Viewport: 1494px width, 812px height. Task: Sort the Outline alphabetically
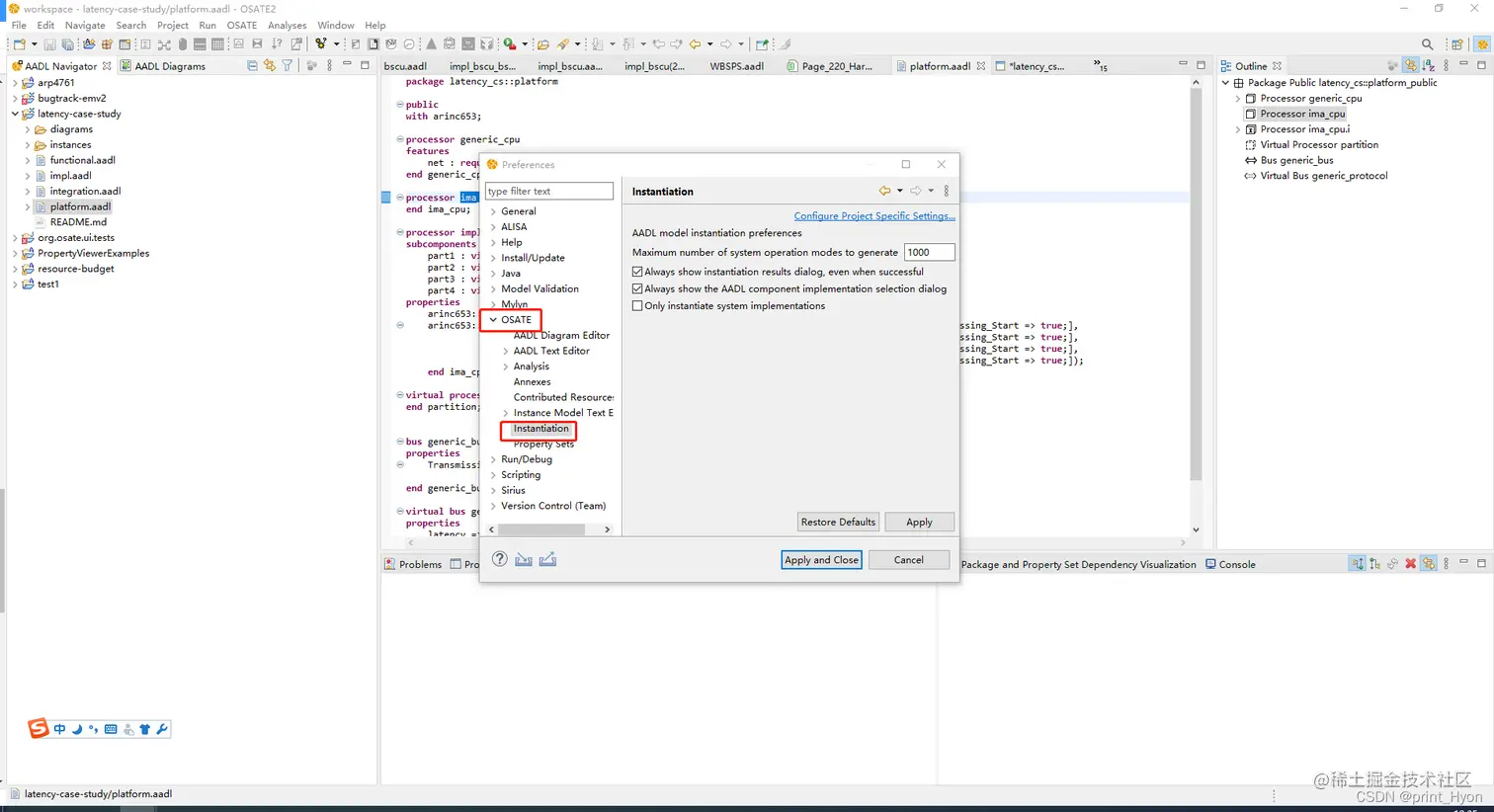tap(1428, 66)
